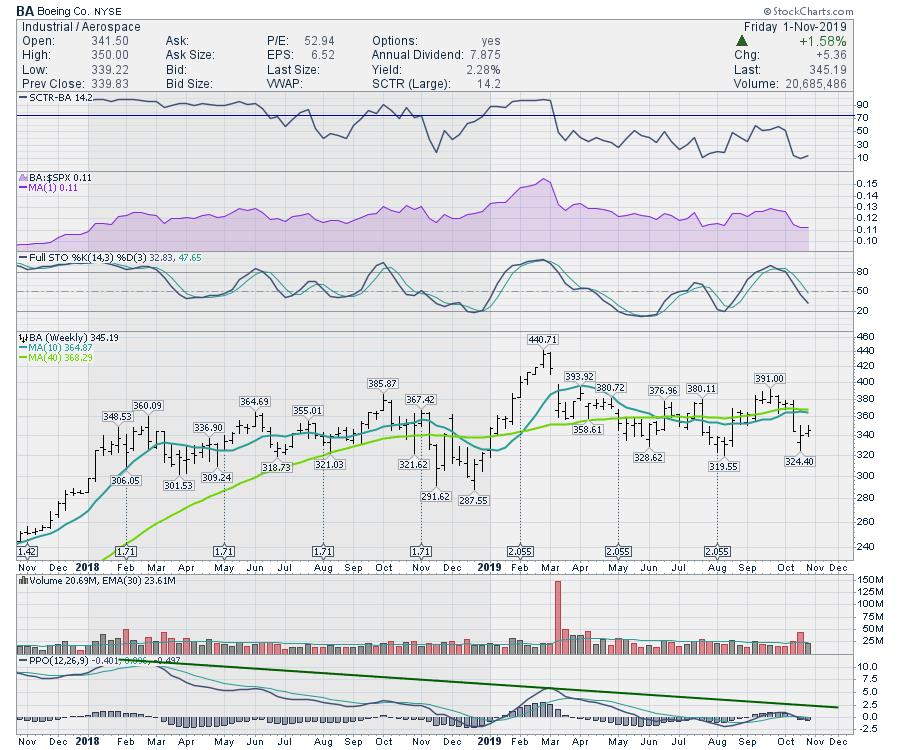Click the +1.58% percent change
This screenshot has height=750, width=900.
tap(823, 41)
